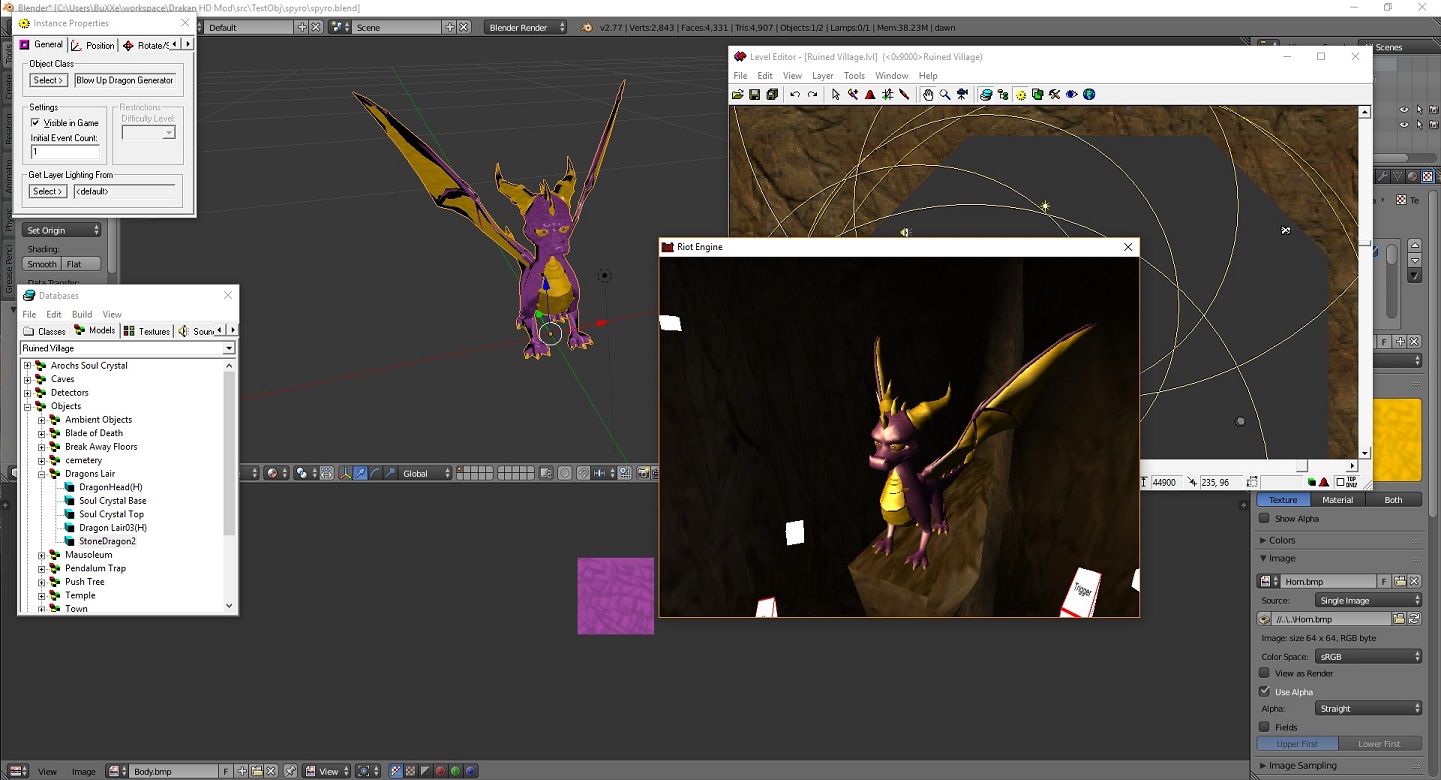The width and height of the screenshot is (1441, 780).
Task: Click Select button next to Object Class
Action: pos(48,80)
